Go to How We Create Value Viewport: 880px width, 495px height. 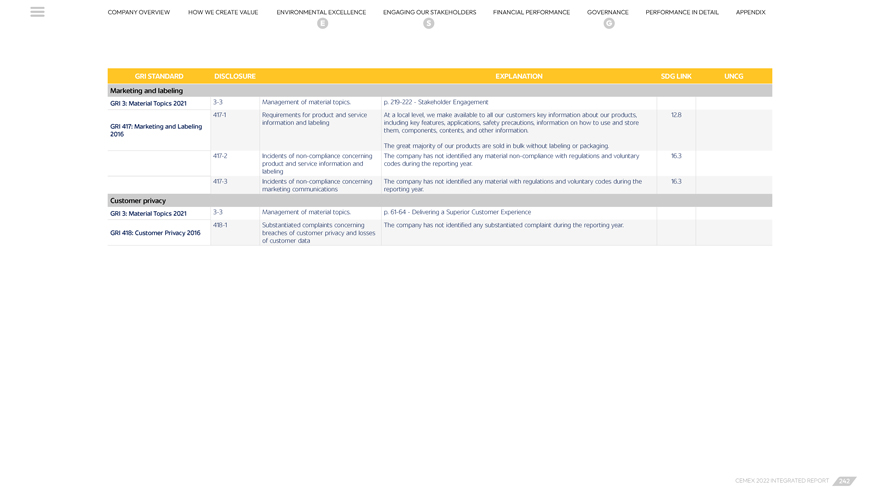coord(223,12)
